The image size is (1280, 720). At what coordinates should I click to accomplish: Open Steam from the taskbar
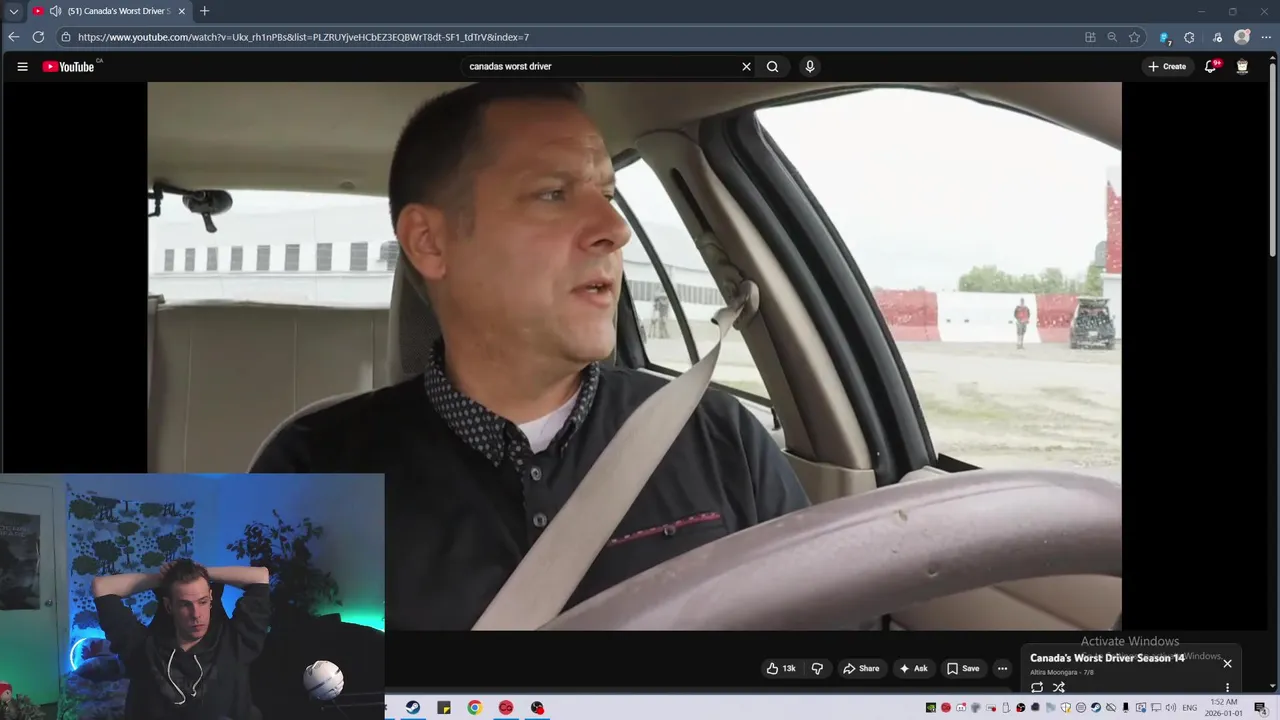tap(412, 708)
